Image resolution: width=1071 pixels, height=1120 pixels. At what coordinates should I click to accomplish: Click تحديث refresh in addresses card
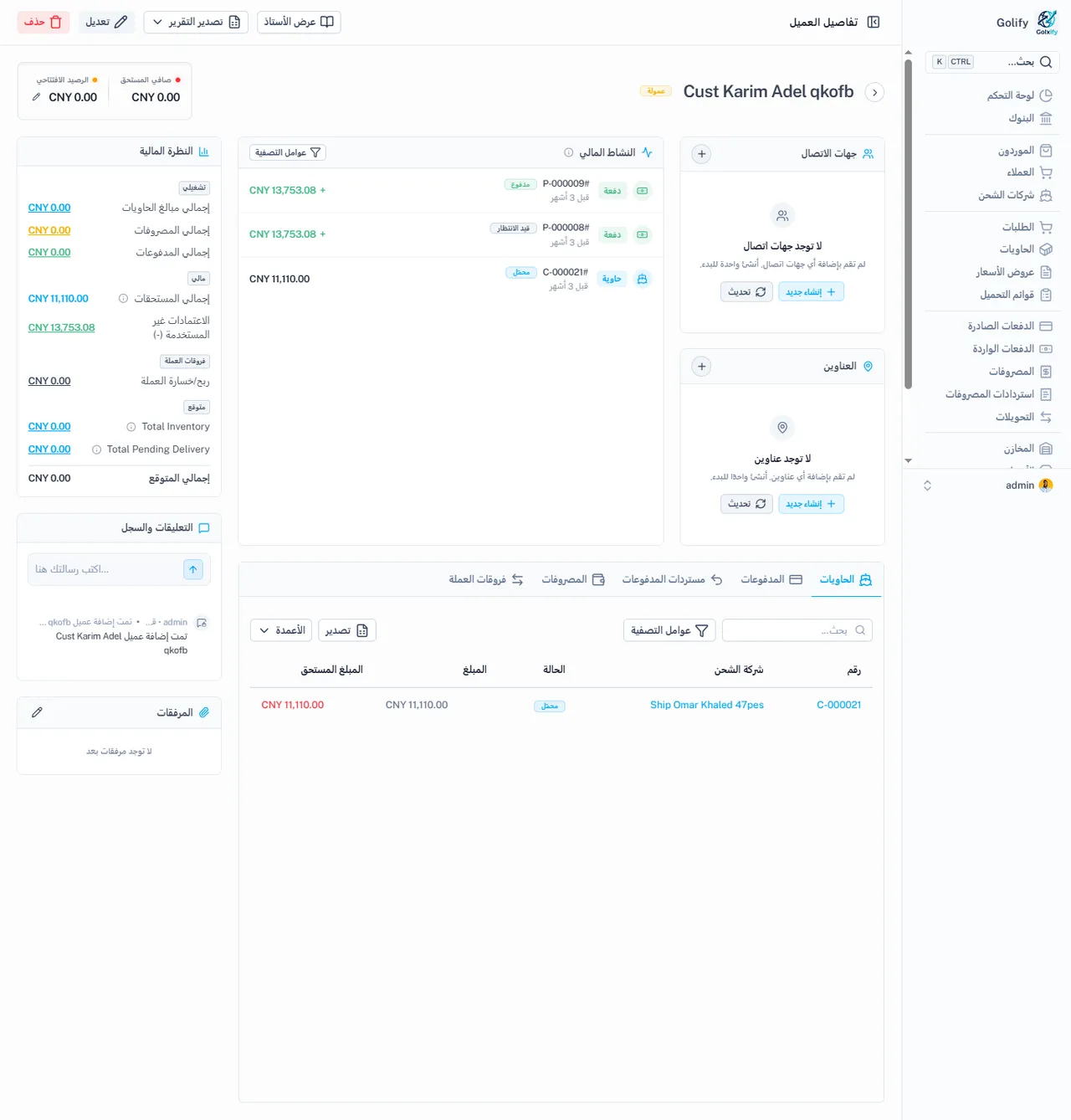(x=746, y=504)
